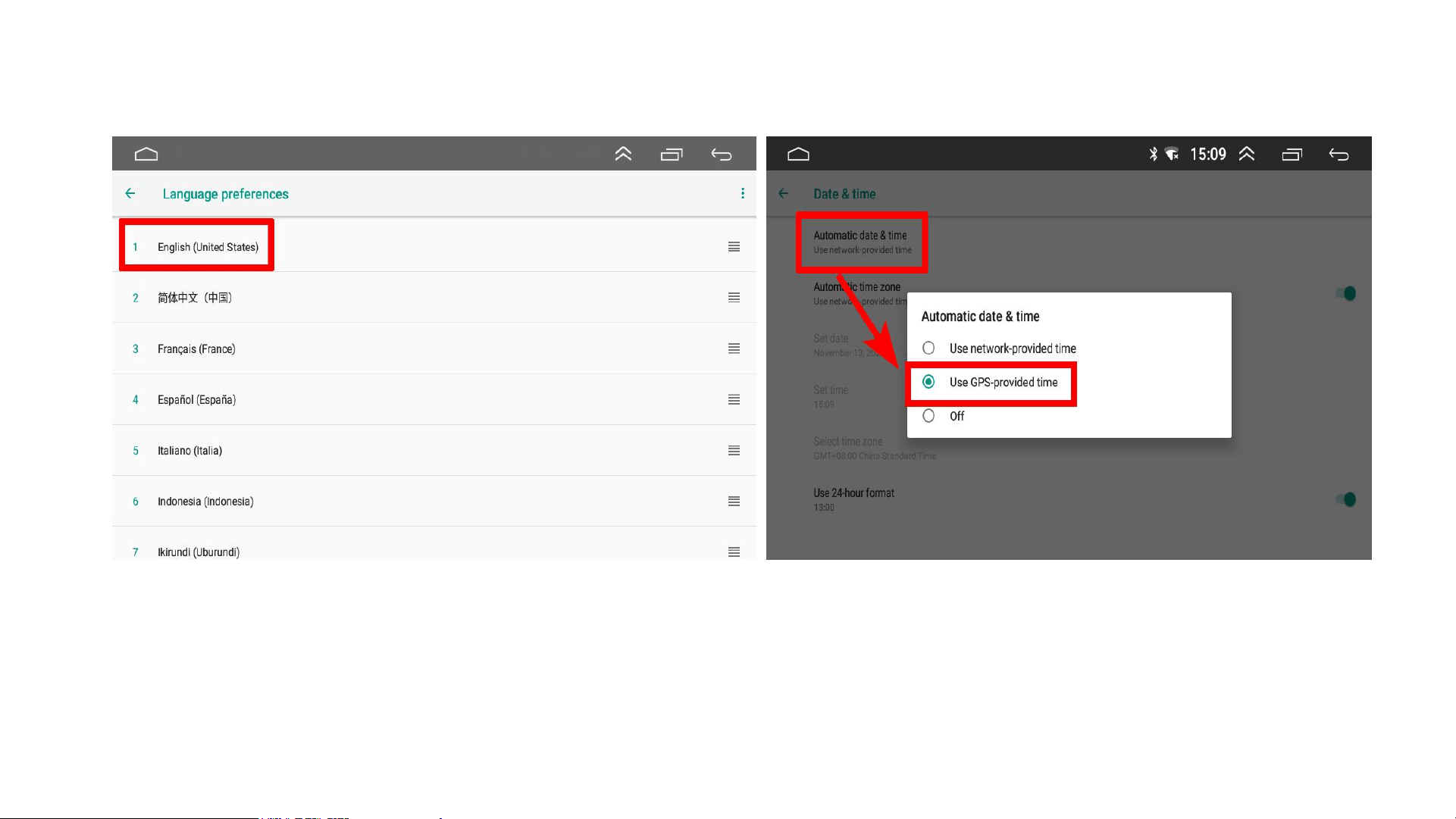Image resolution: width=1456 pixels, height=819 pixels.
Task: Go back using arrow beside Date & time title
Action: click(784, 194)
